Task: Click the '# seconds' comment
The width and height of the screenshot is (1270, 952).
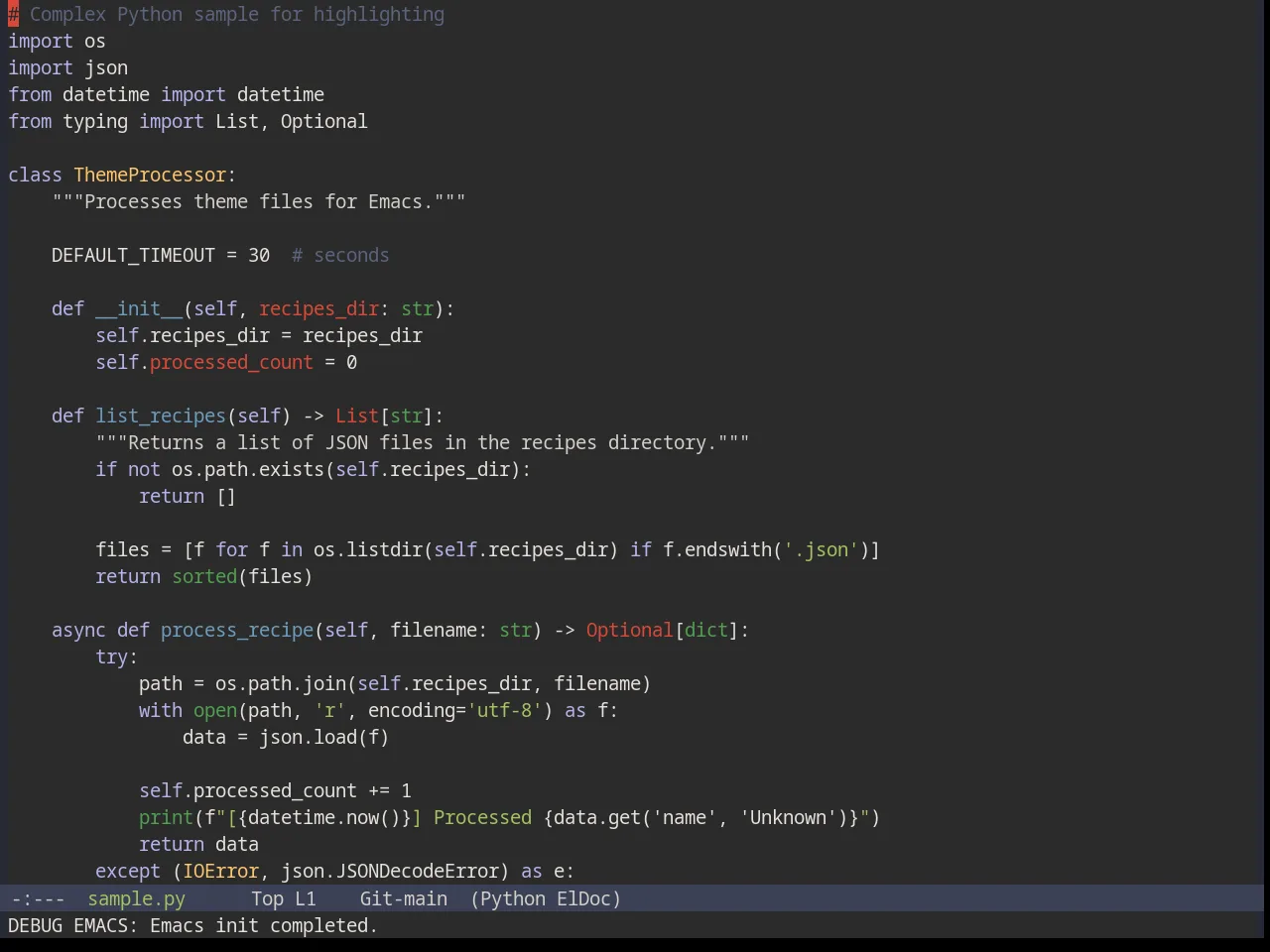Action: pyautogui.click(x=340, y=255)
